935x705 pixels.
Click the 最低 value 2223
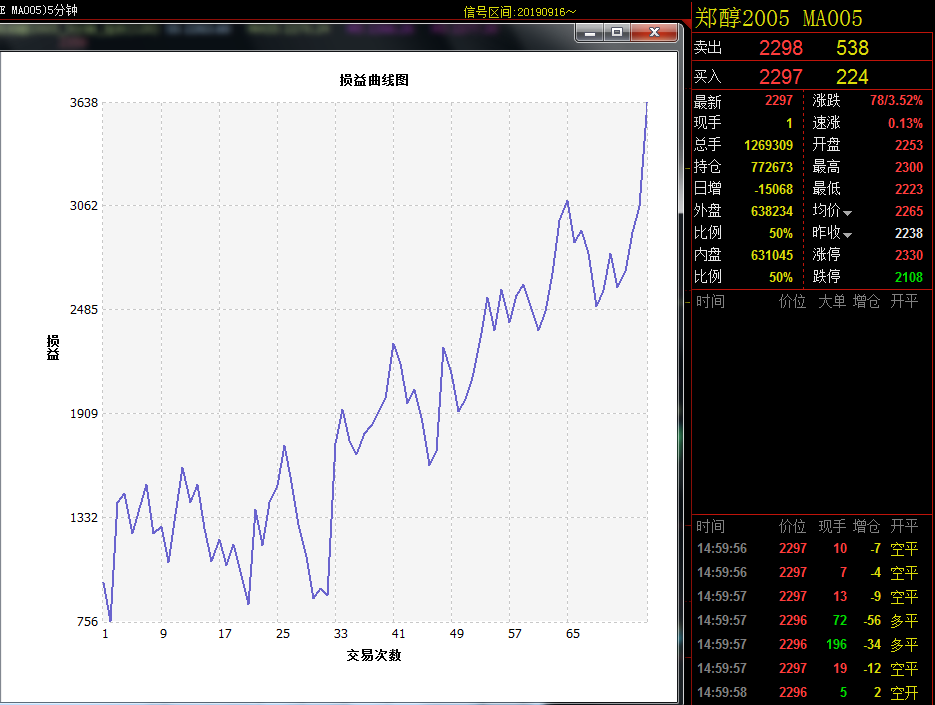(909, 189)
